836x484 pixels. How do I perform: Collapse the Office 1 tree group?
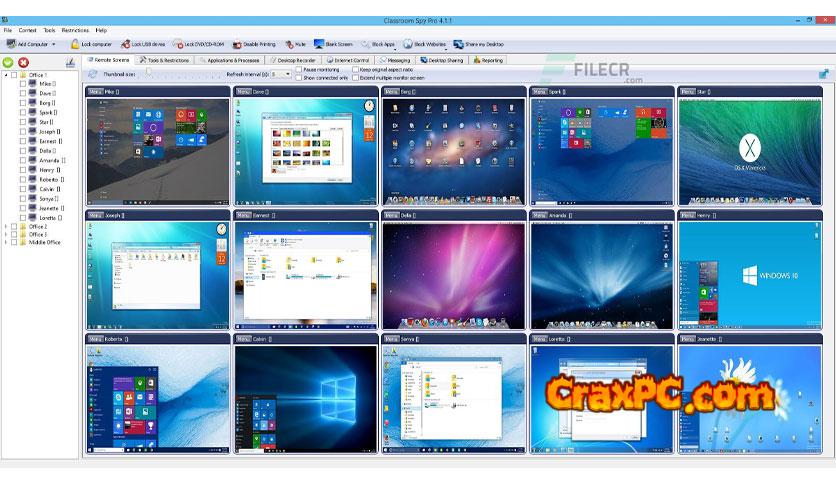coord(6,75)
